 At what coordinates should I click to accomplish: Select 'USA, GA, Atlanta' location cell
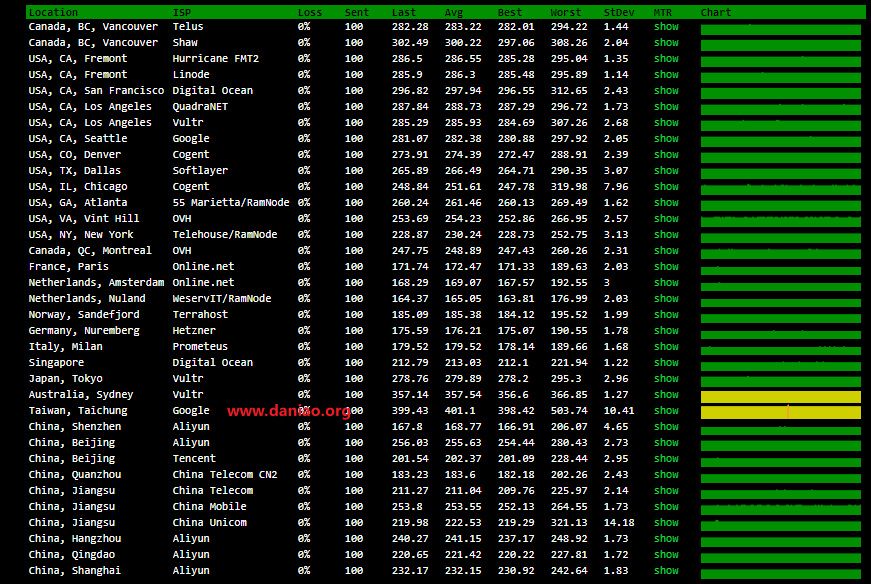(78, 203)
